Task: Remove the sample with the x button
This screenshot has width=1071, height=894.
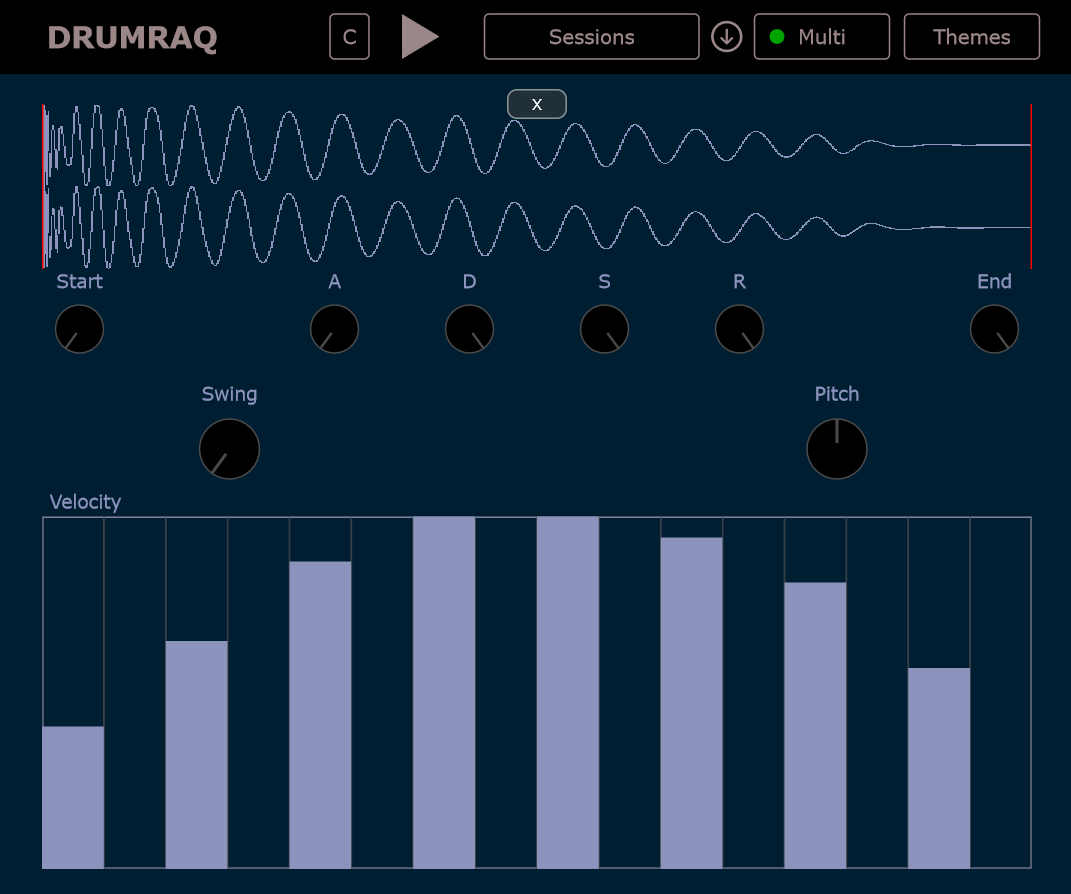Action: pos(537,104)
